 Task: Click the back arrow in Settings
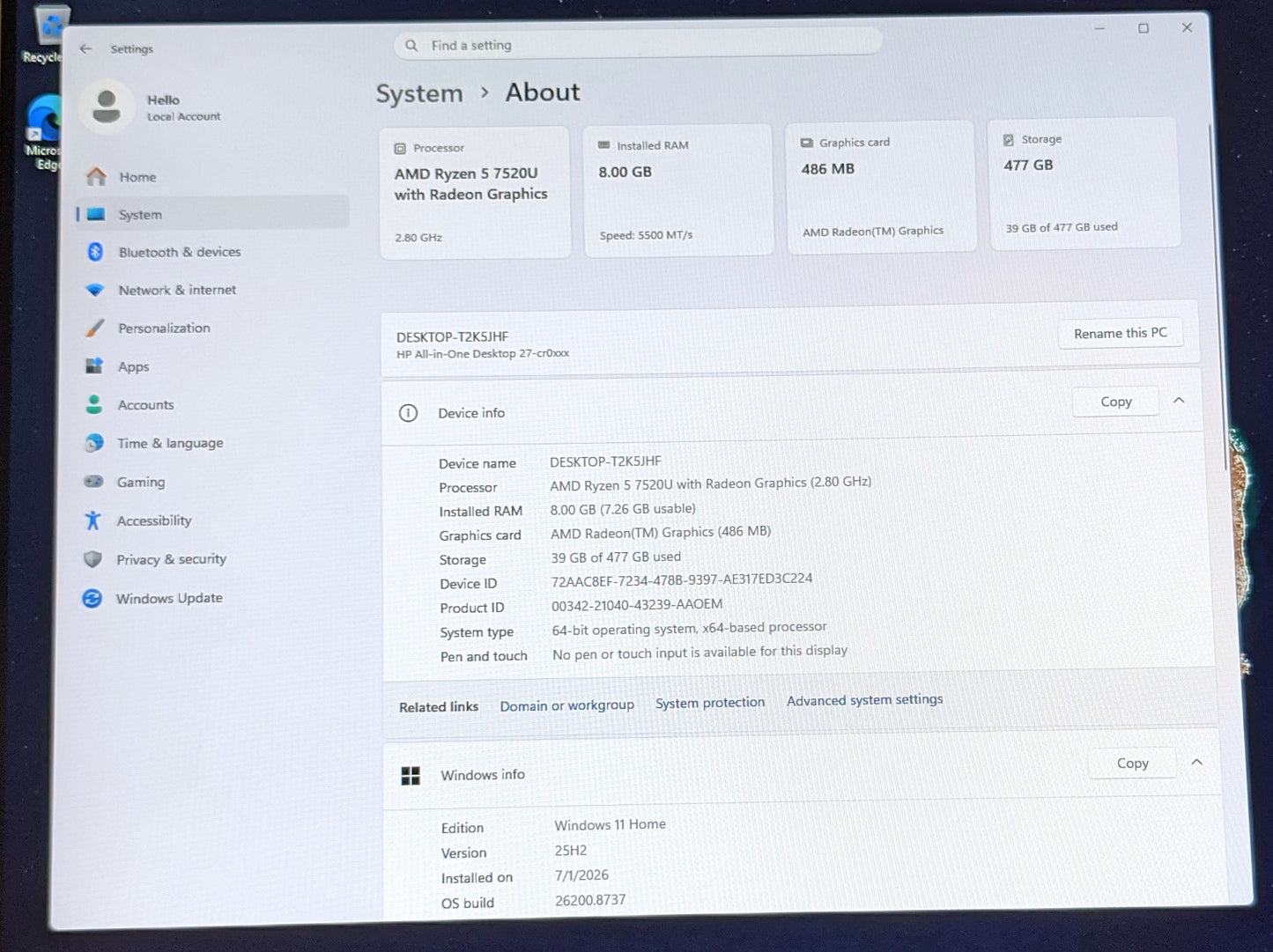coord(85,48)
